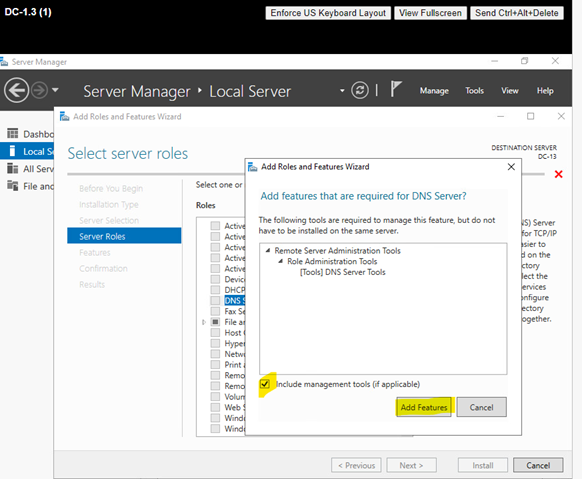The height and width of the screenshot is (479, 582).
Task: Select [Tools] DNS Server Tools item
Action: 343,272
